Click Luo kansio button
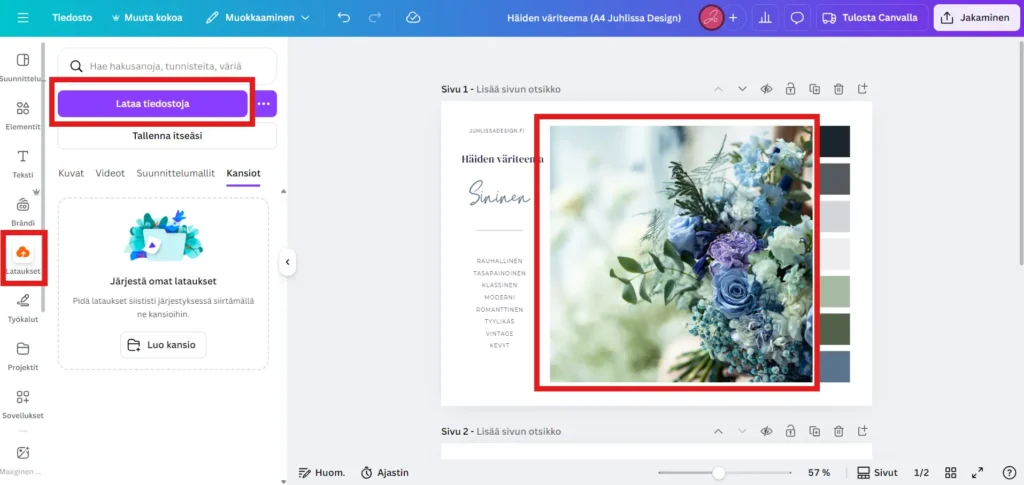The height and width of the screenshot is (485, 1024). click(163, 345)
